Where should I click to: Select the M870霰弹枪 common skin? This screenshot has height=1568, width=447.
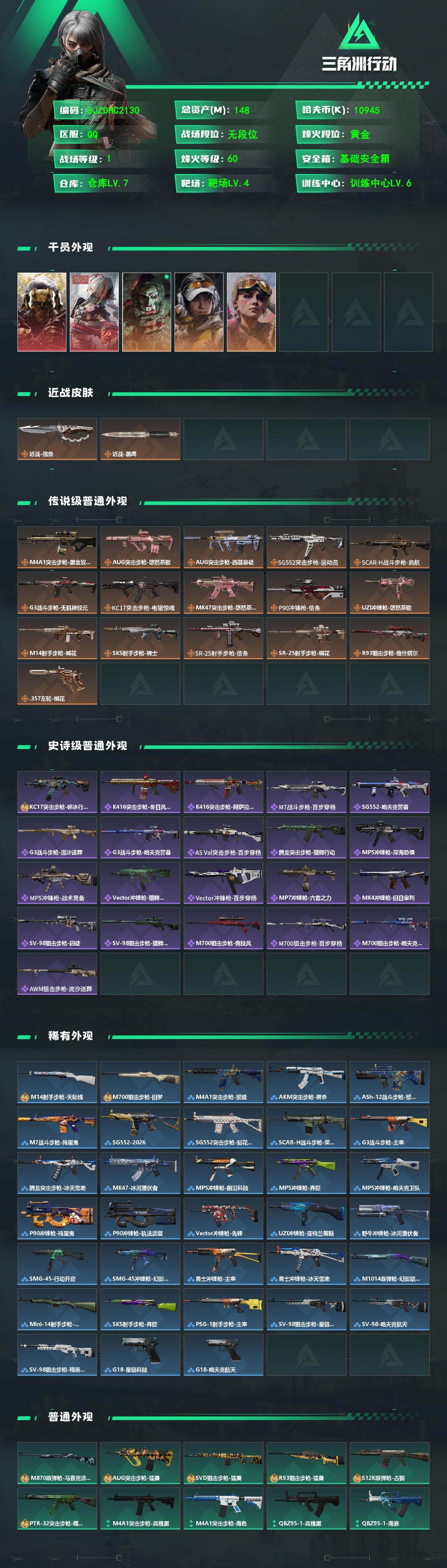click(x=57, y=1463)
